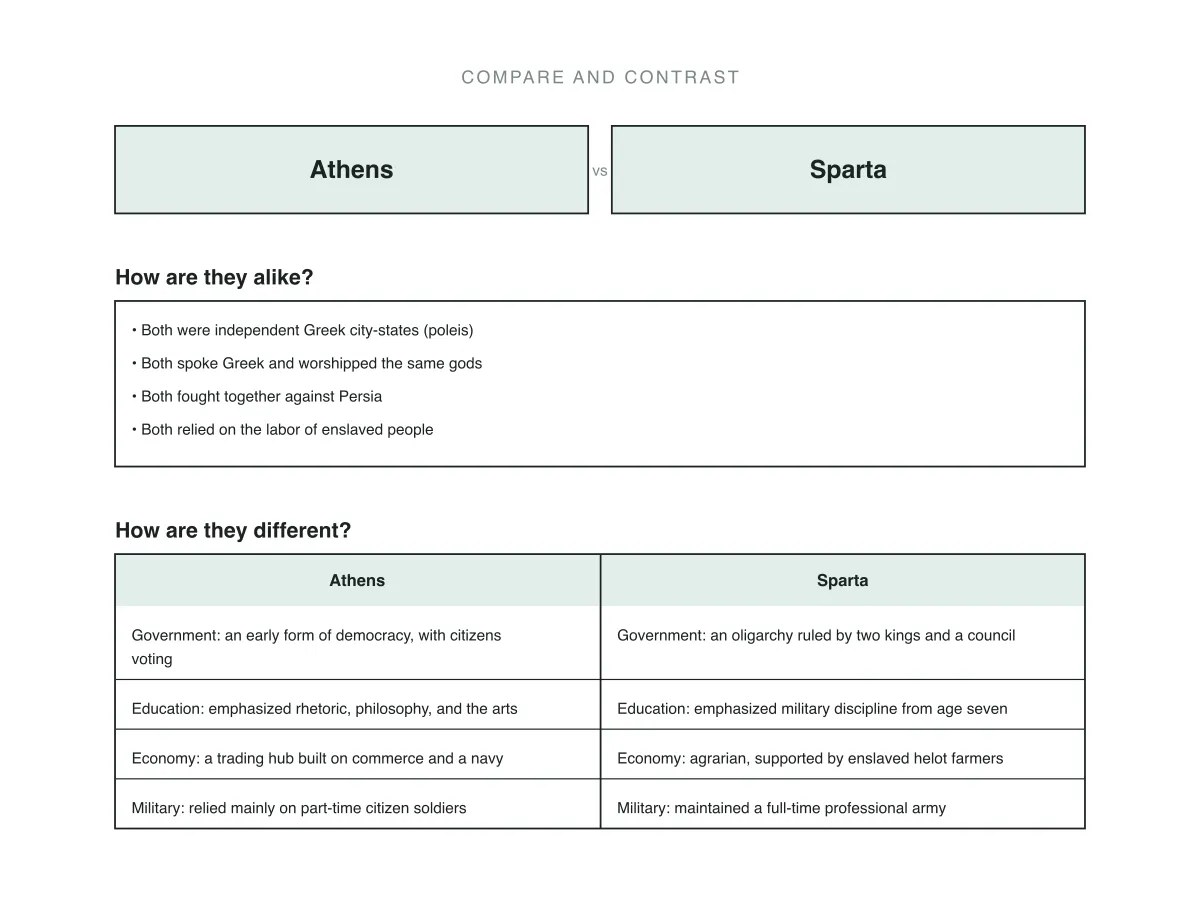Click the Sparta economy agrarian cell
The width and height of the screenshot is (1200, 900).
[843, 755]
